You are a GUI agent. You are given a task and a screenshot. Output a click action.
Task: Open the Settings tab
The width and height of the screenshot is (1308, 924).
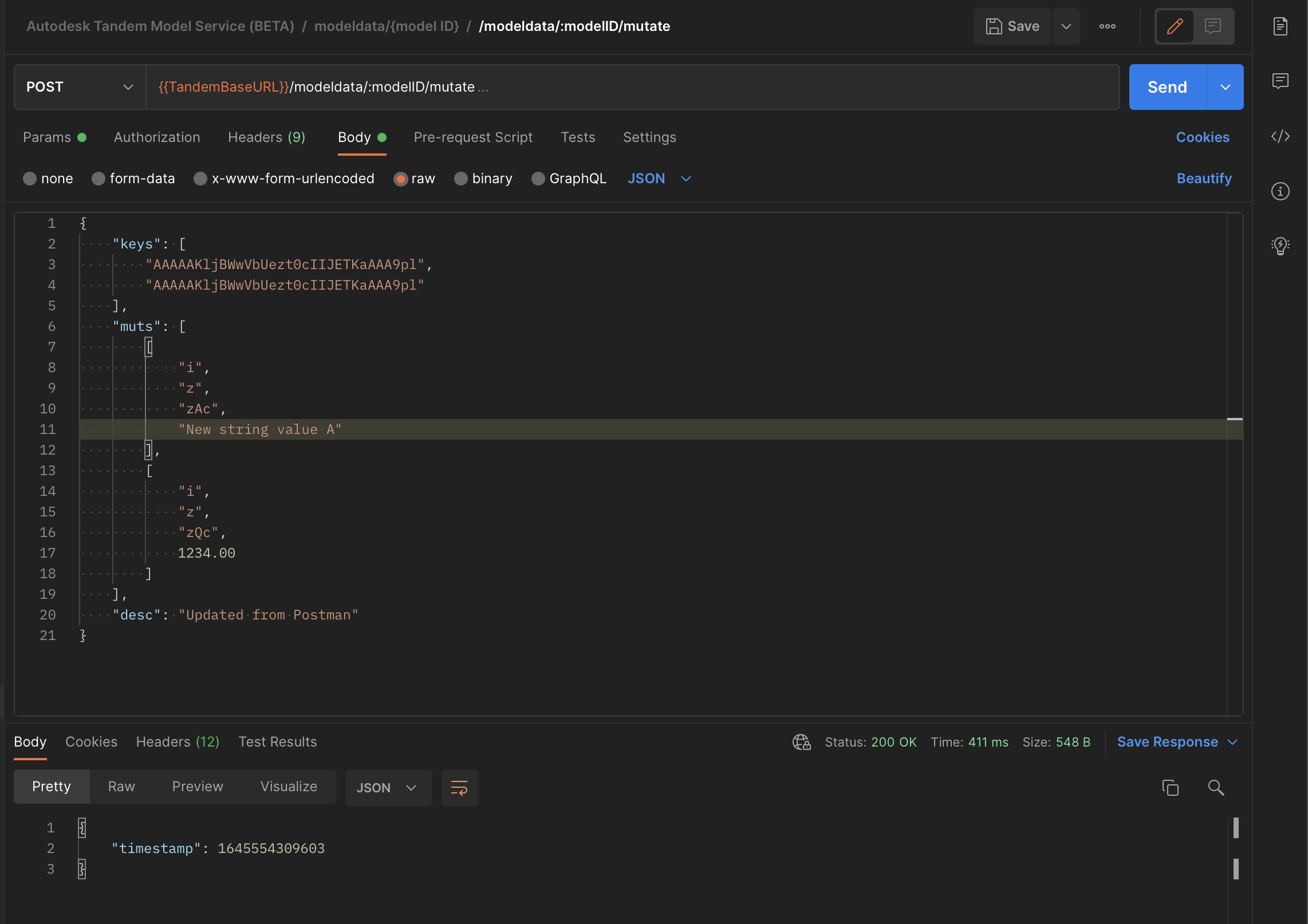pos(649,137)
